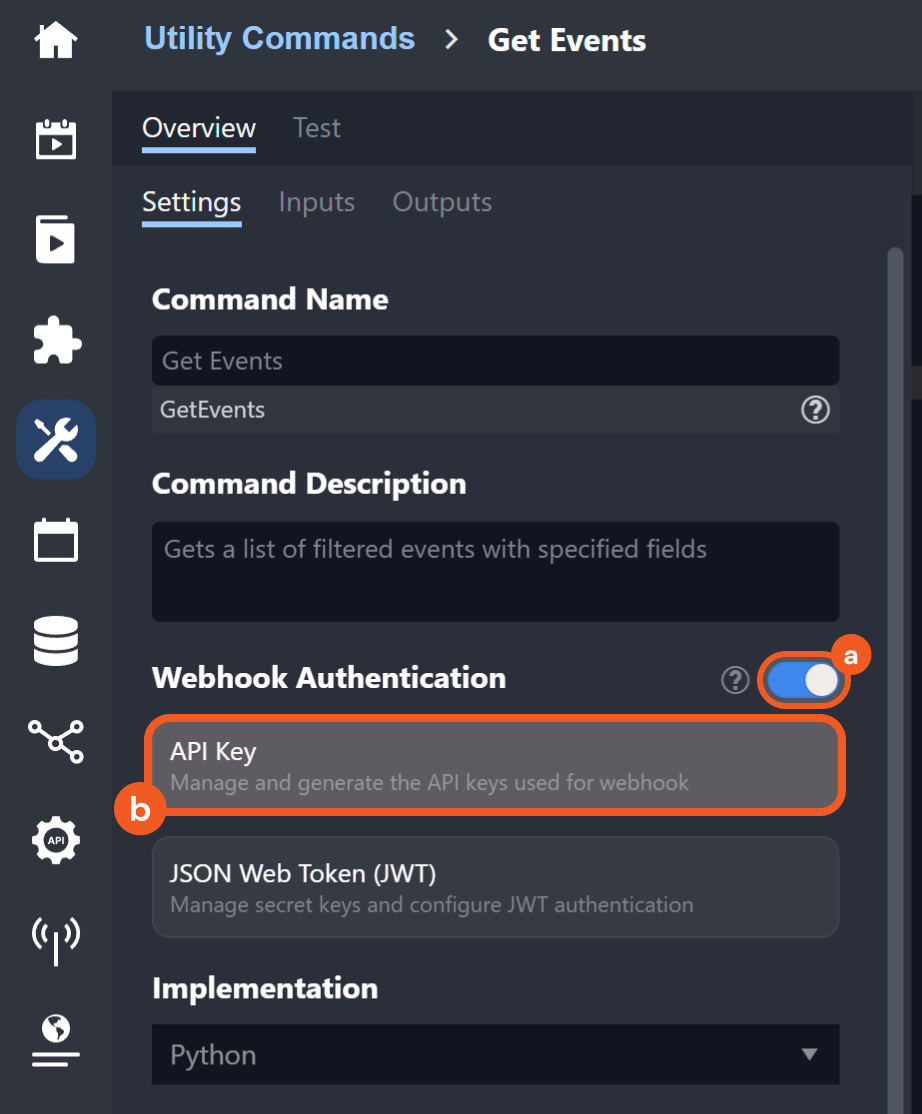This screenshot has width=922, height=1114.
Task: Open the calendar playback schedule icon
Action: click(x=56, y=139)
